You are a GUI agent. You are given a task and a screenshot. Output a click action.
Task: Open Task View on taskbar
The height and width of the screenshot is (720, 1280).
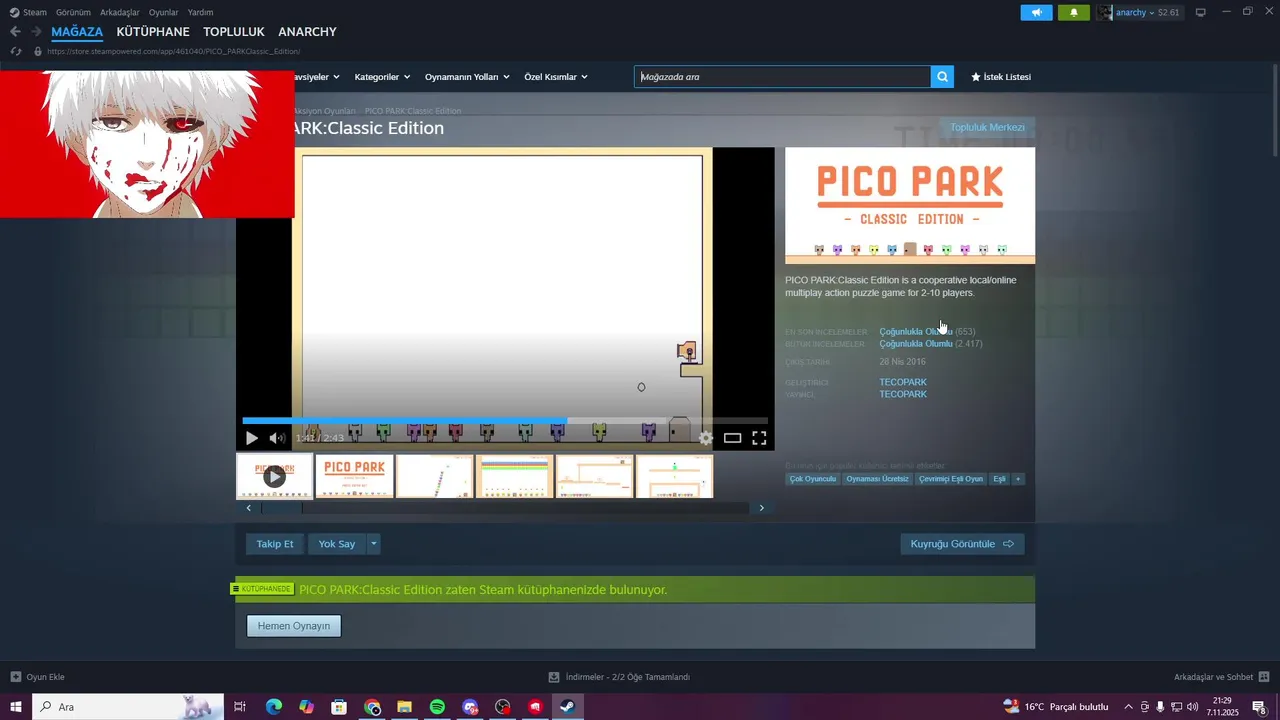click(x=240, y=707)
